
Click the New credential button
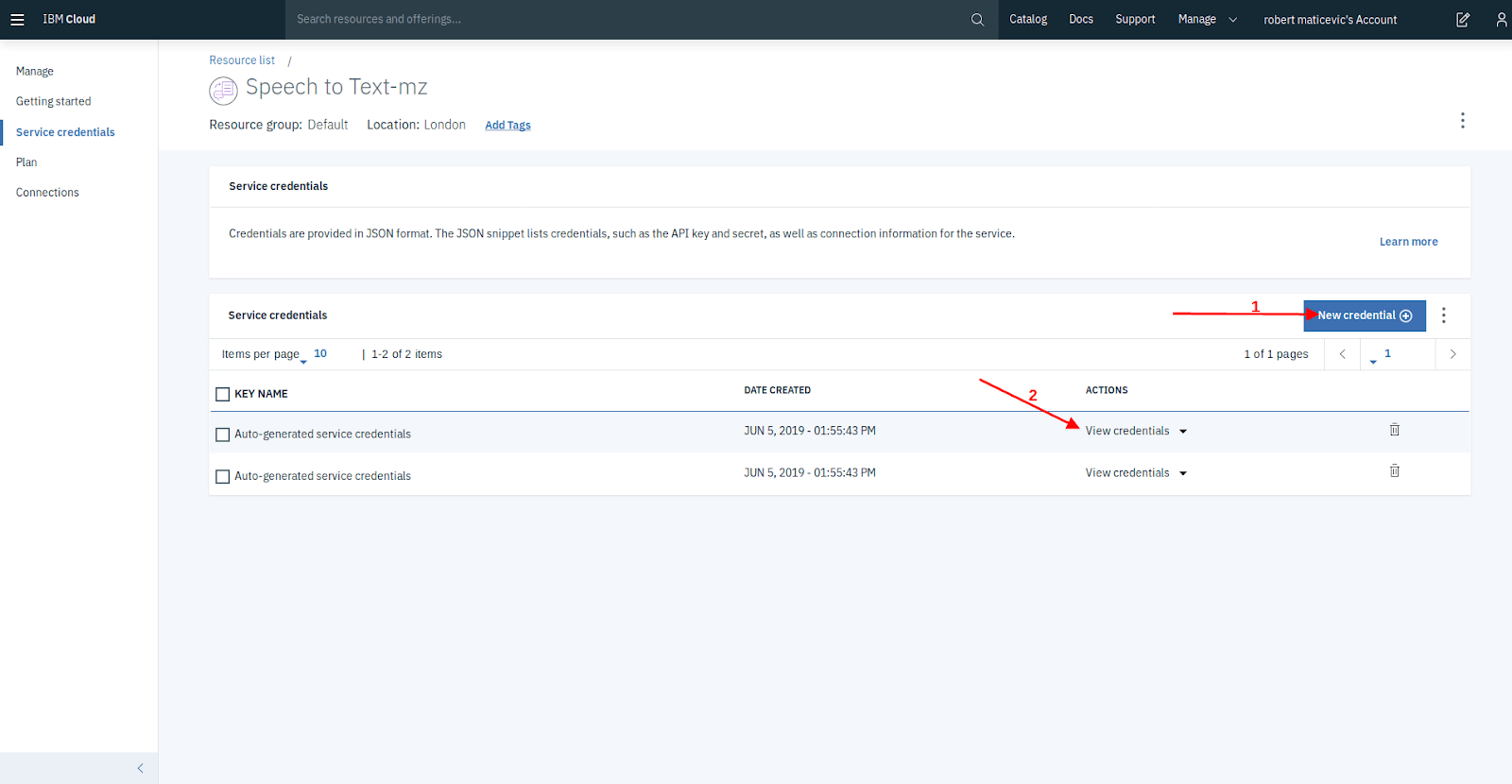(1365, 315)
